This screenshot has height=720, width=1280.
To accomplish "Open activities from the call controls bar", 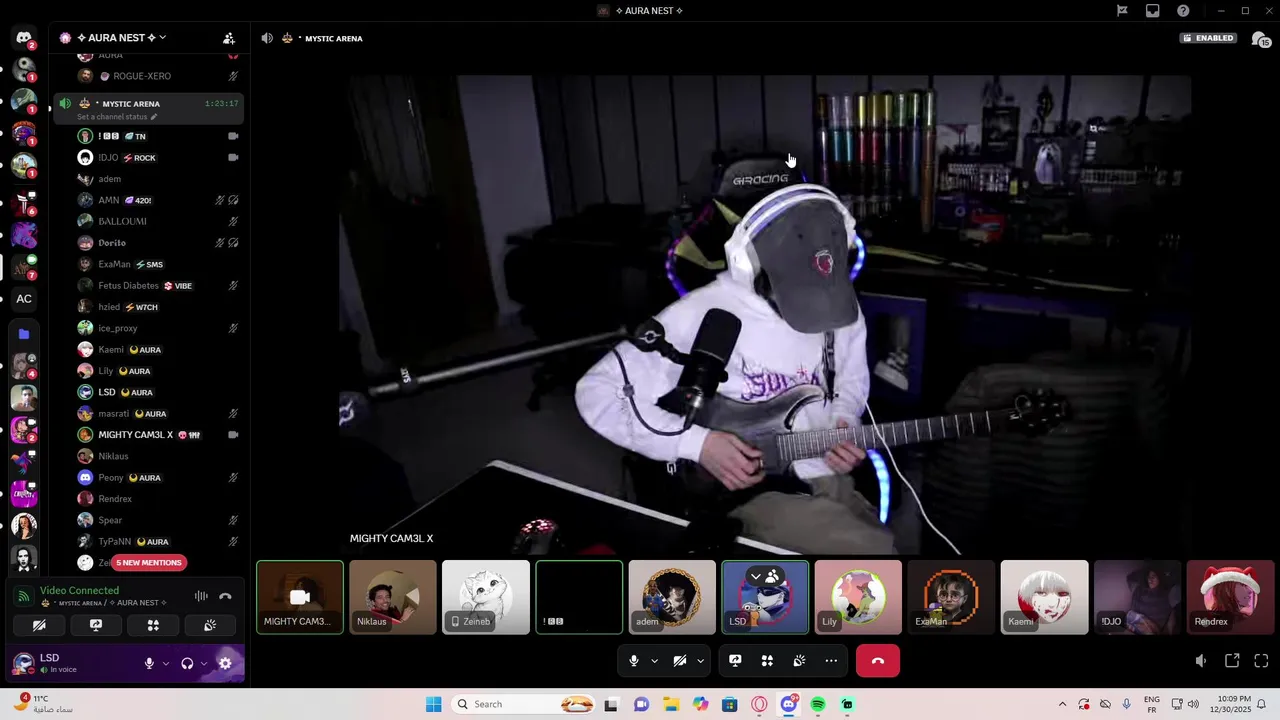I will [767, 661].
